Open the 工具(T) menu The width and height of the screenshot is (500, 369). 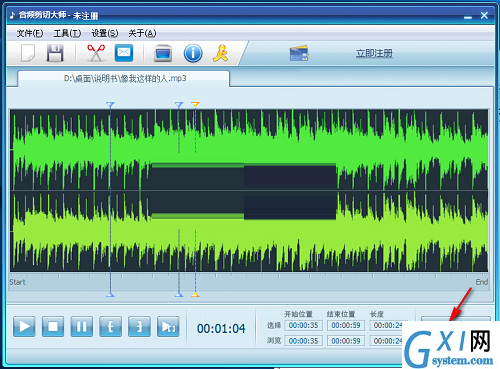(67, 33)
